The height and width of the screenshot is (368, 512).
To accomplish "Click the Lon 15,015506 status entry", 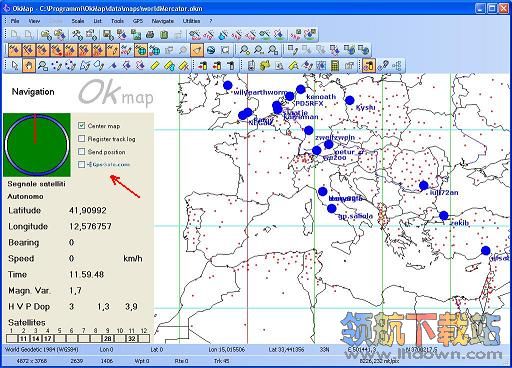I will click(227, 349).
